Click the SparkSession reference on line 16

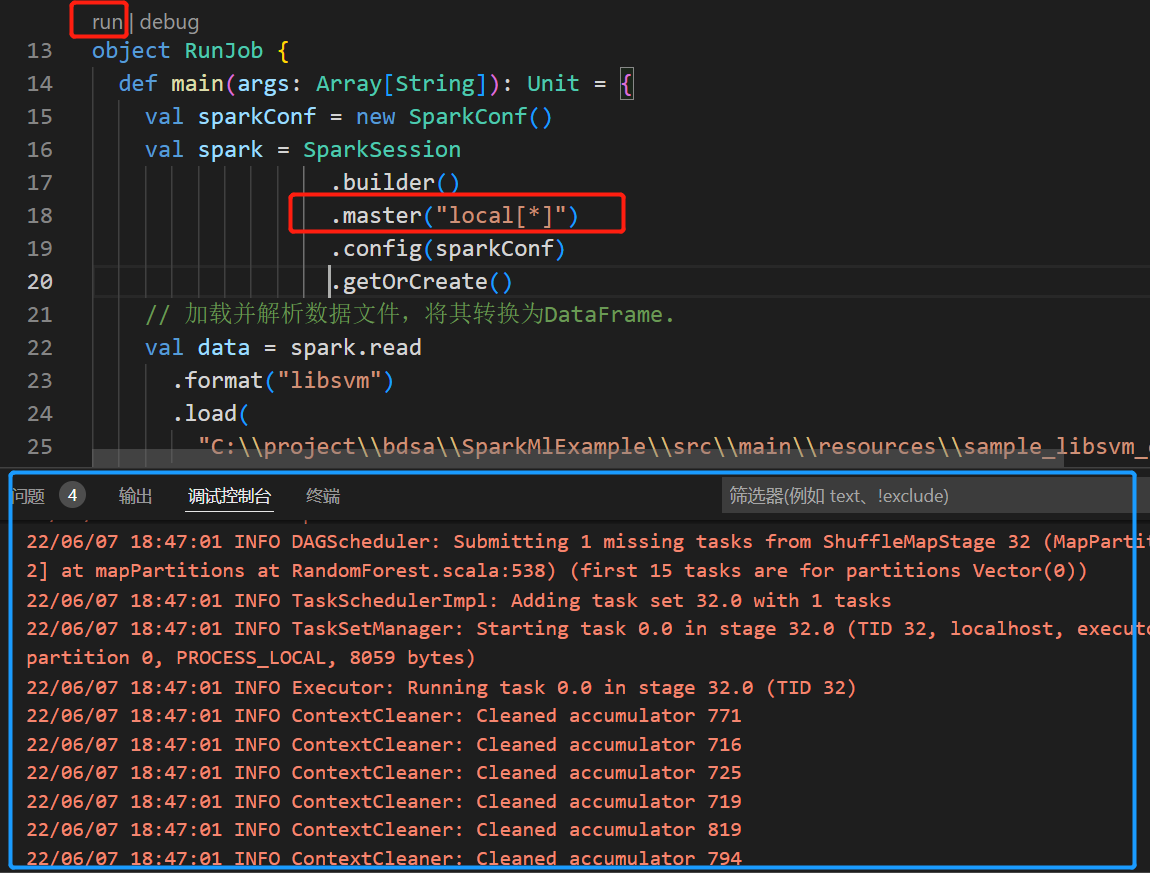click(x=381, y=149)
